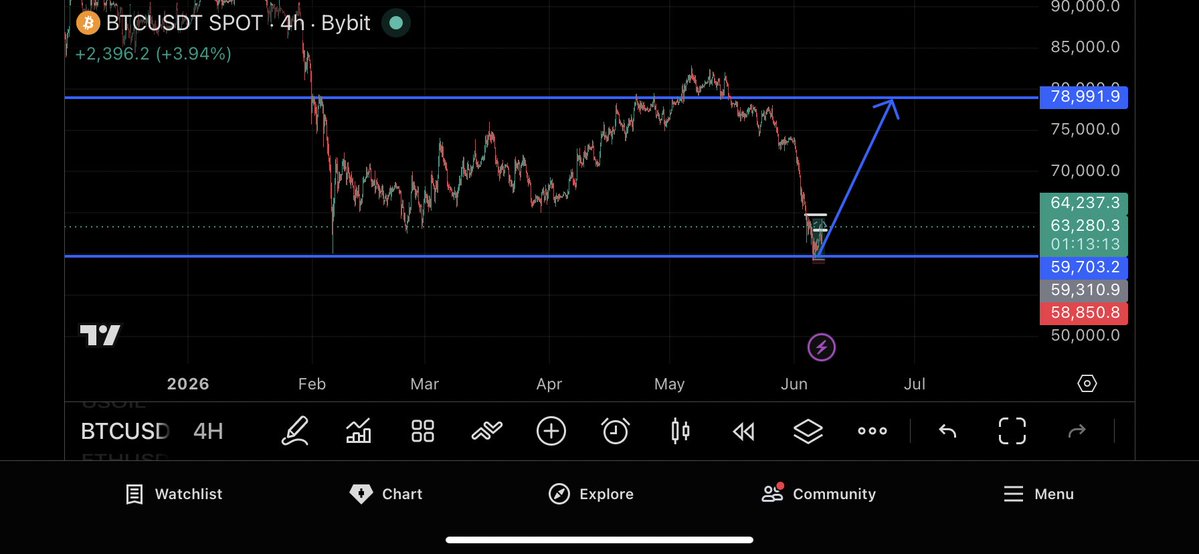1199x554 pixels.
Task: Open the Community tab
Action: (x=818, y=494)
